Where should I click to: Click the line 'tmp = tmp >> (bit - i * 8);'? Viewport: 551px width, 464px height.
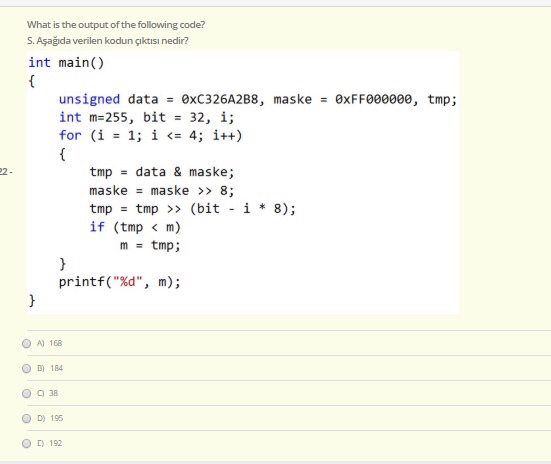[x=193, y=209]
